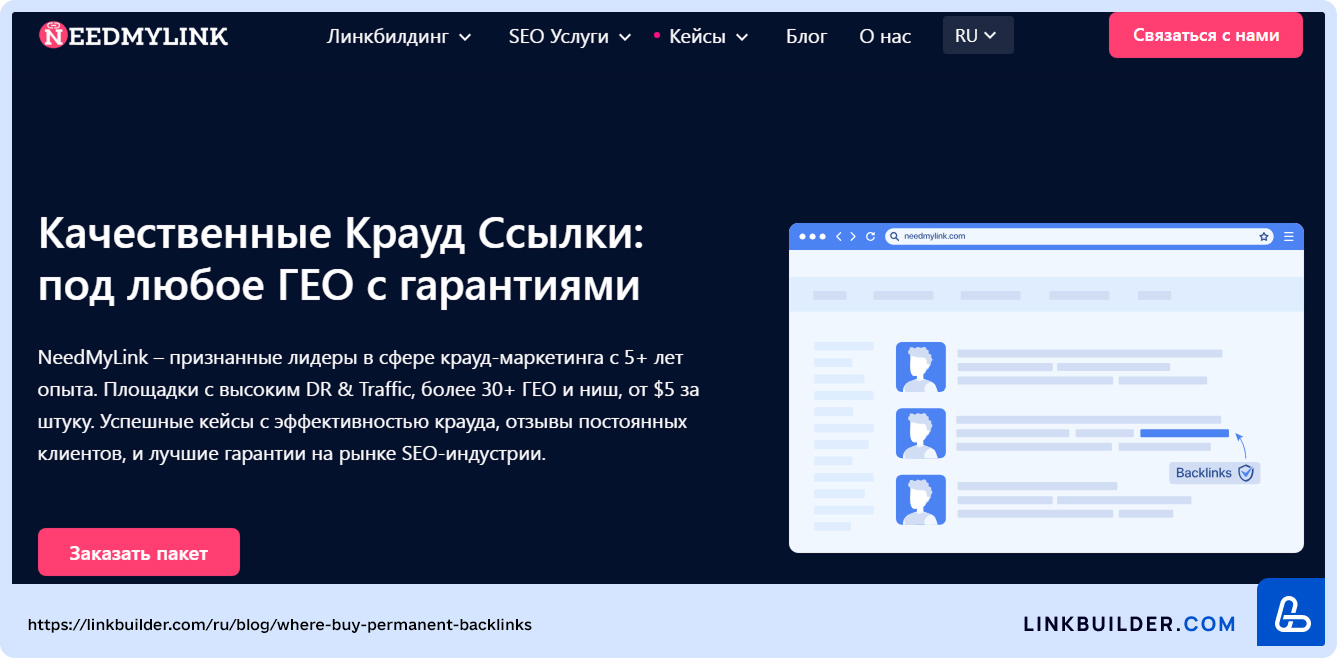Go to the Блог page
The height and width of the screenshot is (658, 1337).
point(807,37)
